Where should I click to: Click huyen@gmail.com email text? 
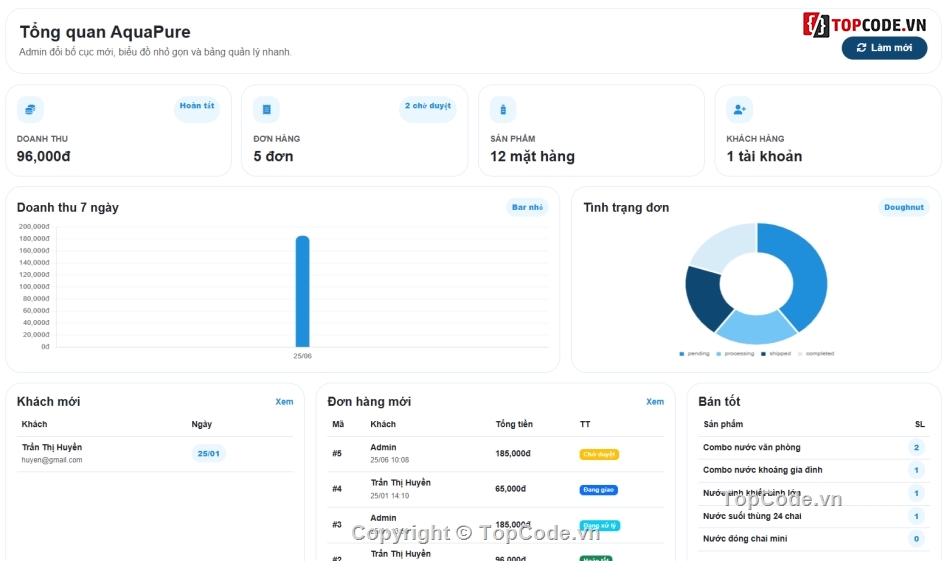click(x=52, y=460)
